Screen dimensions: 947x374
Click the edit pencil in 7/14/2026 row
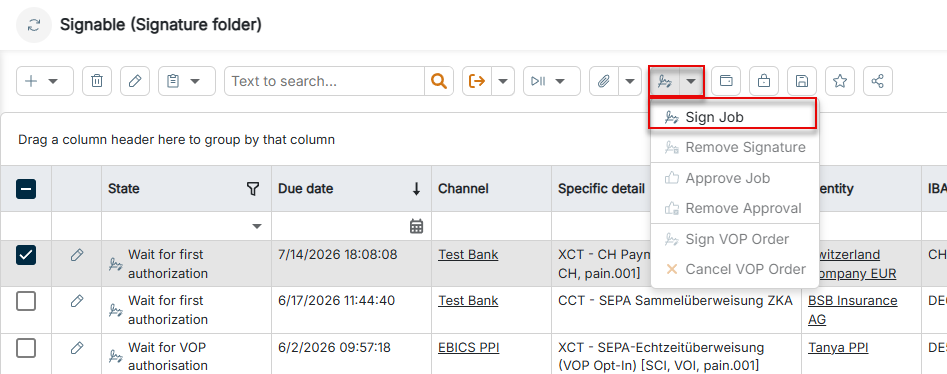[77, 255]
